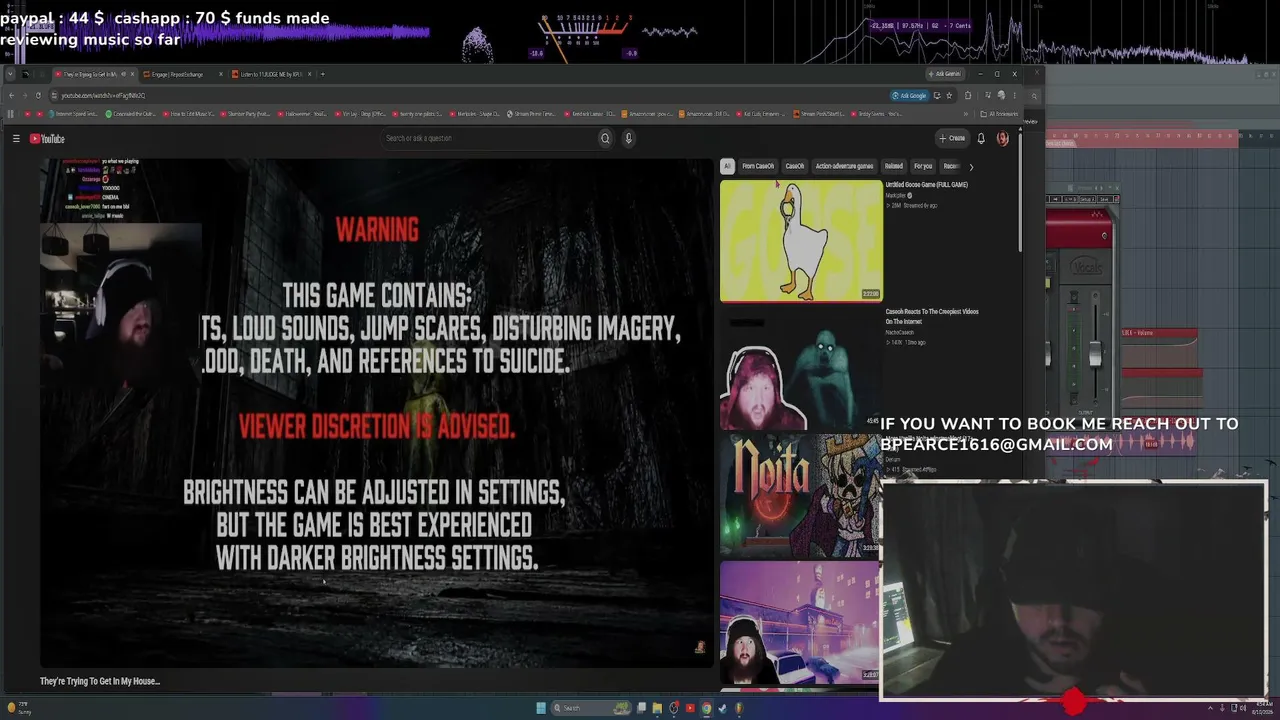Image resolution: width=1280 pixels, height=720 pixels.
Task: Open Steam from the taskbar
Action: tap(722, 708)
